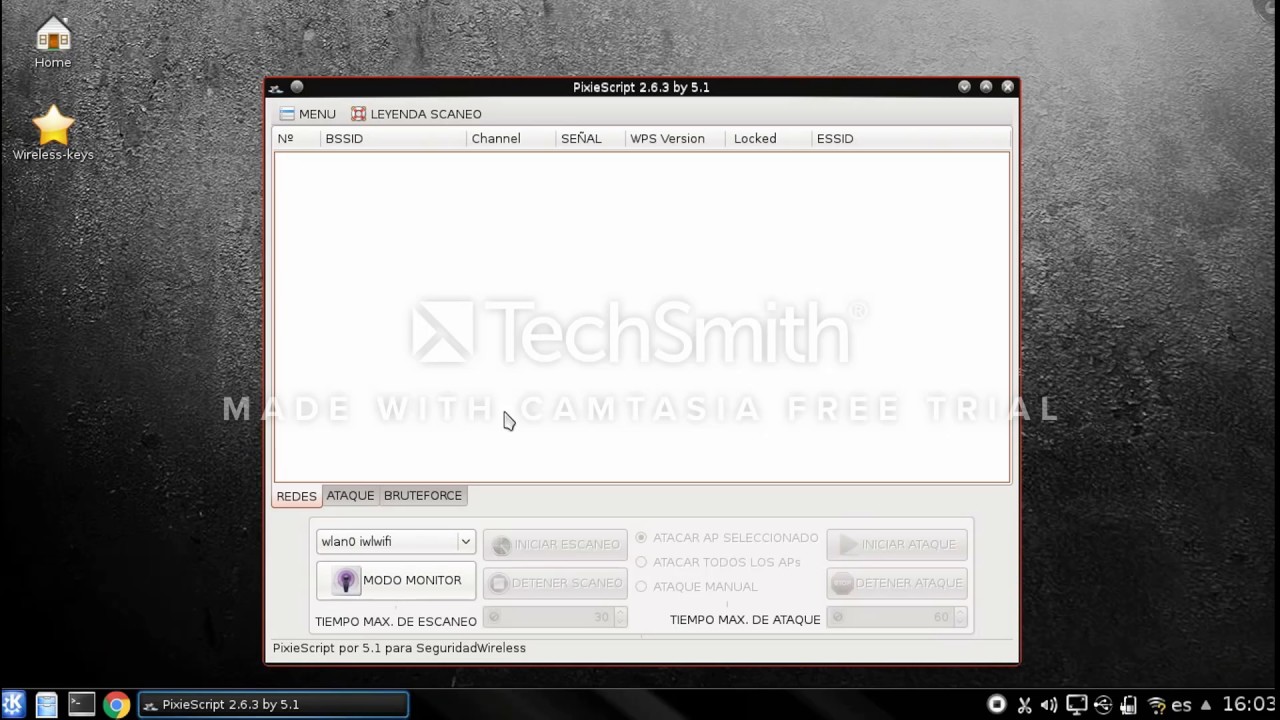This screenshot has height=720, width=1280.
Task: Switch to the REDES tab
Action: 296,496
